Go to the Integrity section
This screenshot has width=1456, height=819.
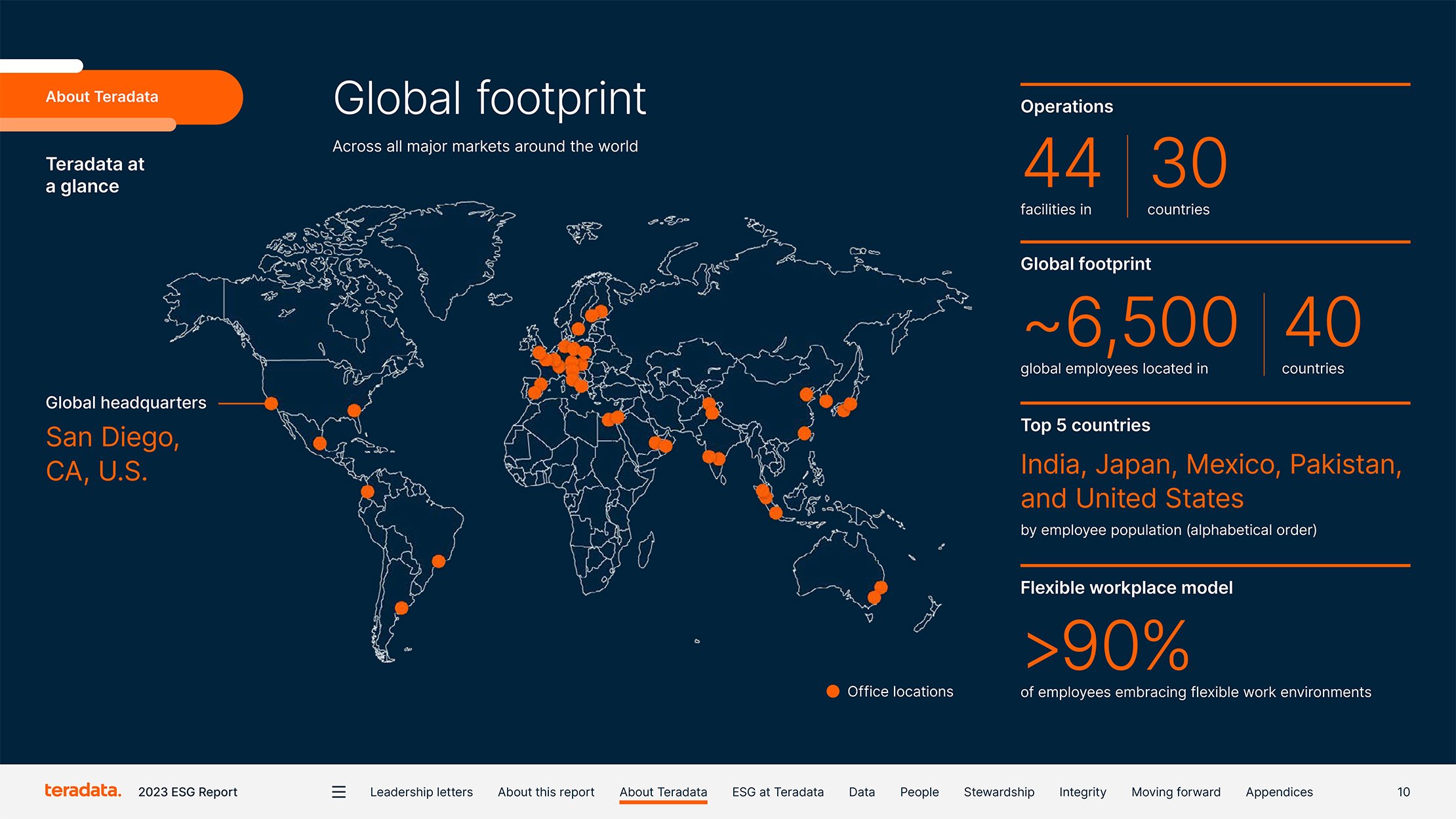click(x=1082, y=792)
